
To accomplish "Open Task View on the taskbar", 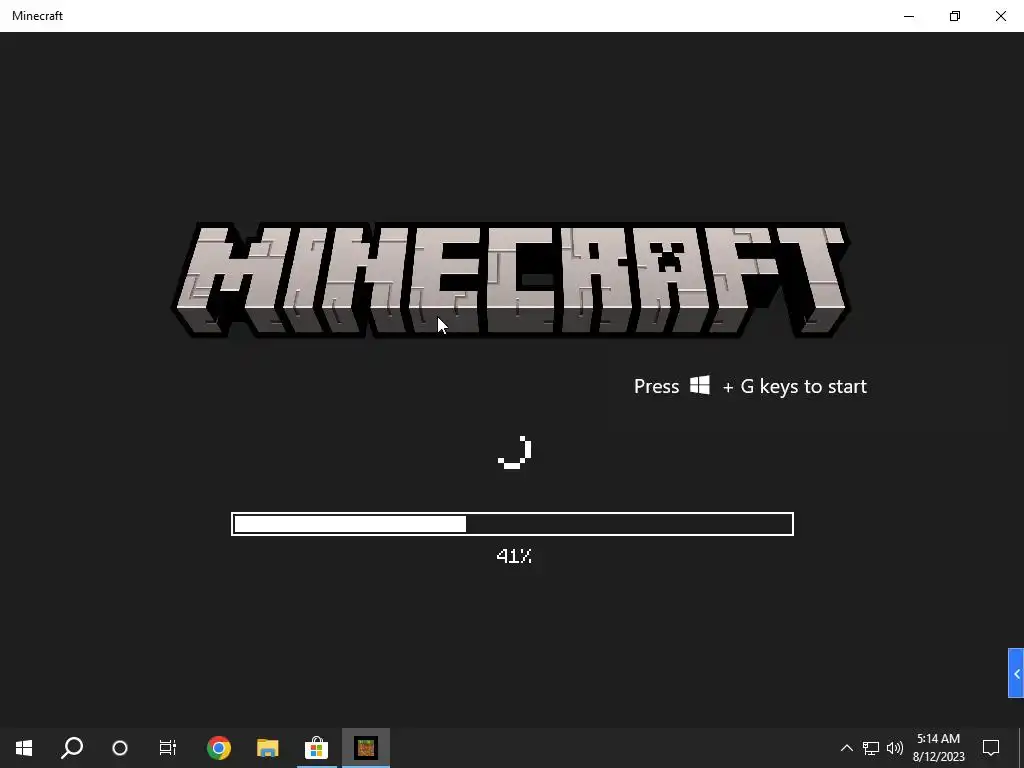I will point(168,748).
